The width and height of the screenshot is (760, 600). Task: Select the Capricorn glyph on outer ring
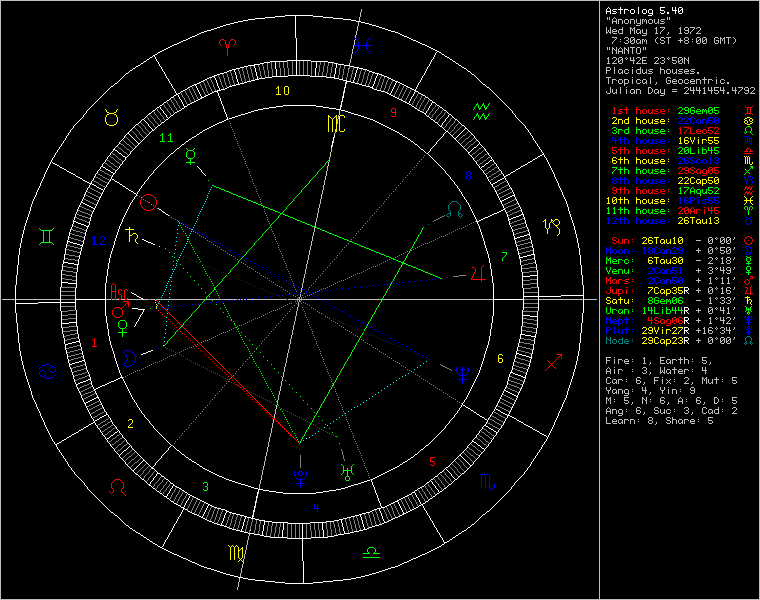coord(552,227)
